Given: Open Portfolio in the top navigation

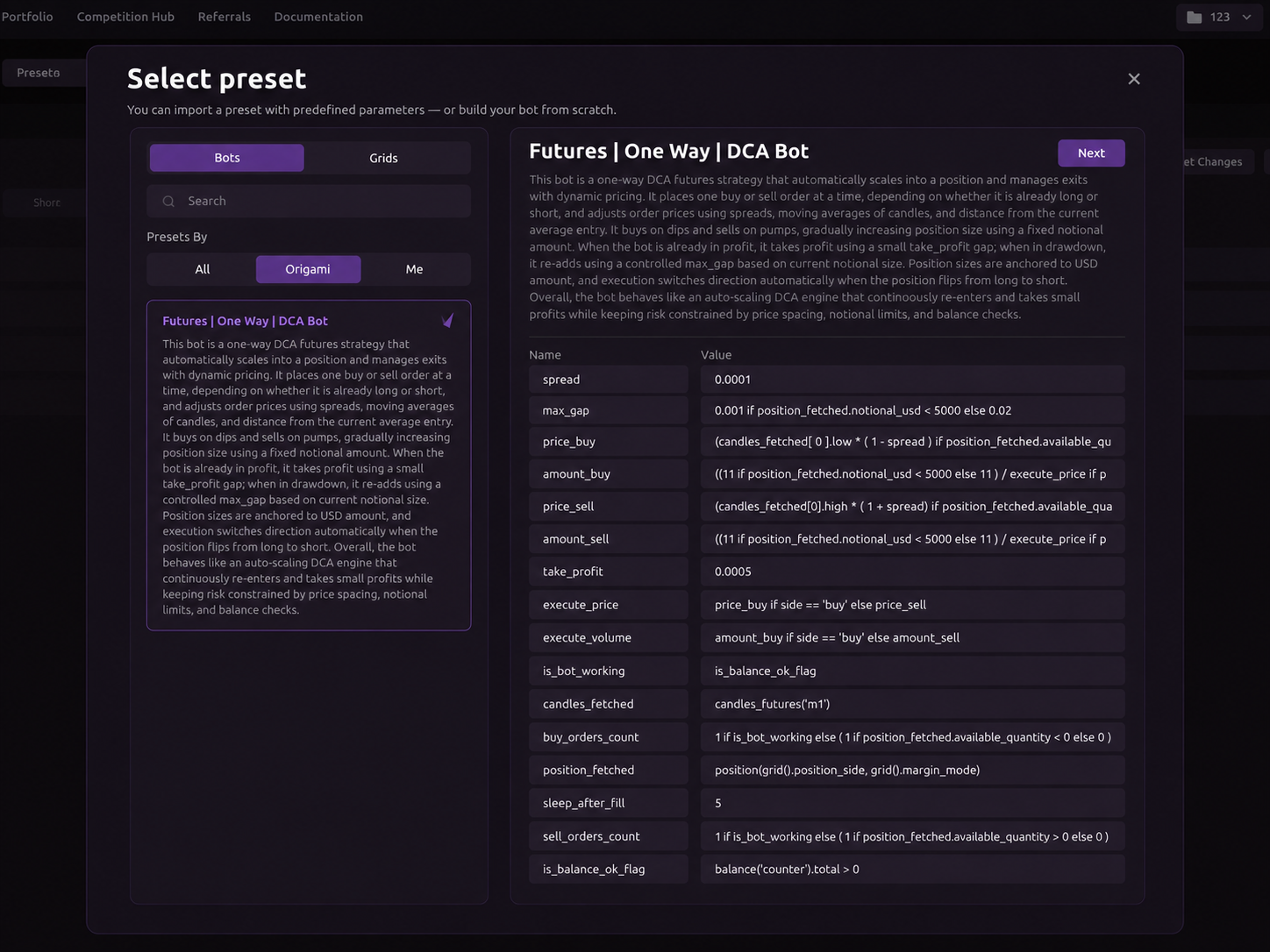Looking at the screenshot, I should (x=27, y=17).
